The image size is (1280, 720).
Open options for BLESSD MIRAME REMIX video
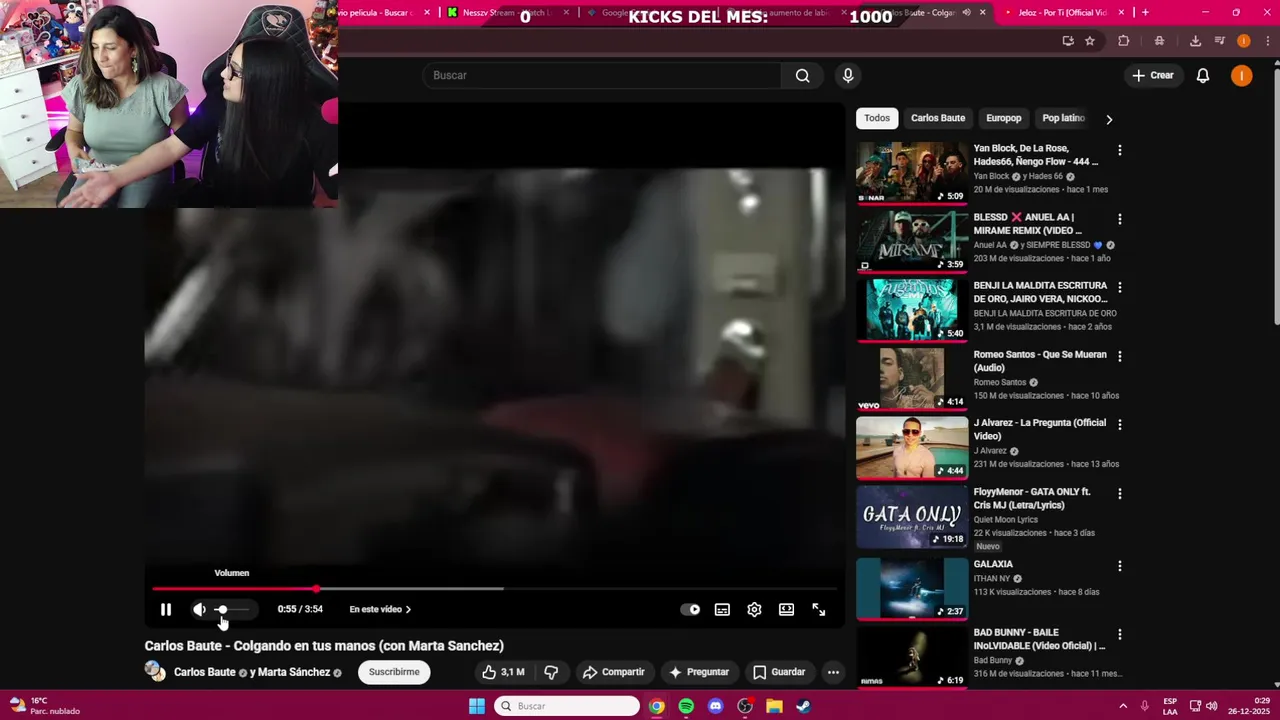[x=1120, y=219]
